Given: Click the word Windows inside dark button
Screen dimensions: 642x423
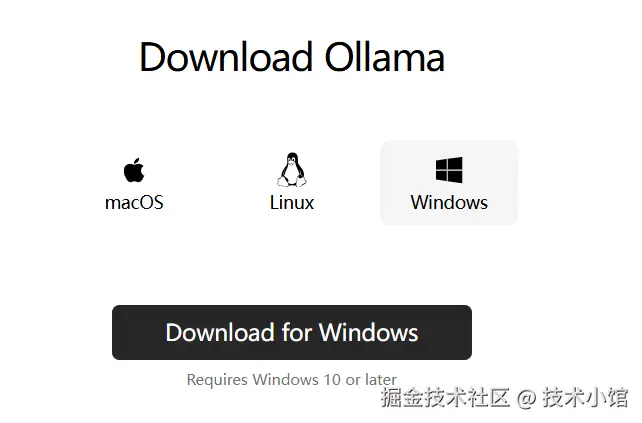Looking at the screenshot, I should tap(368, 332).
